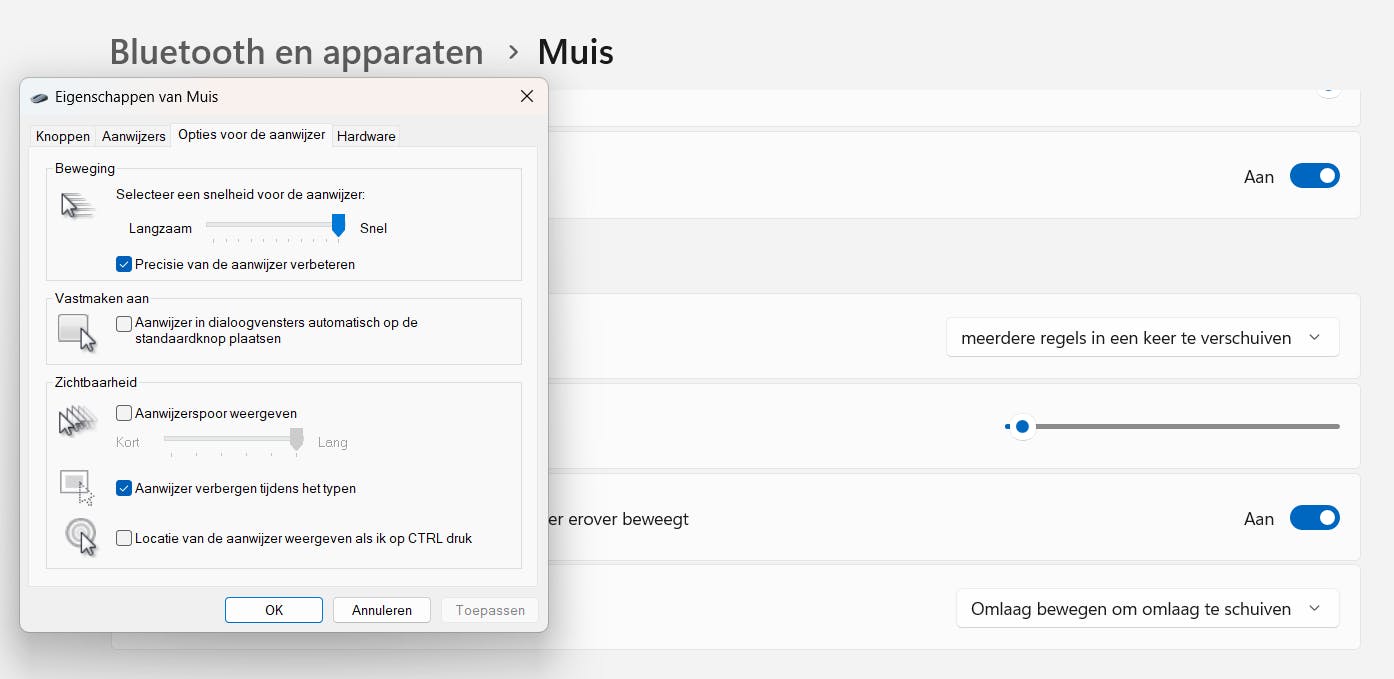The width and height of the screenshot is (1394, 679).
Task: Click the Annuleren button
Action: tap(381, 610)
